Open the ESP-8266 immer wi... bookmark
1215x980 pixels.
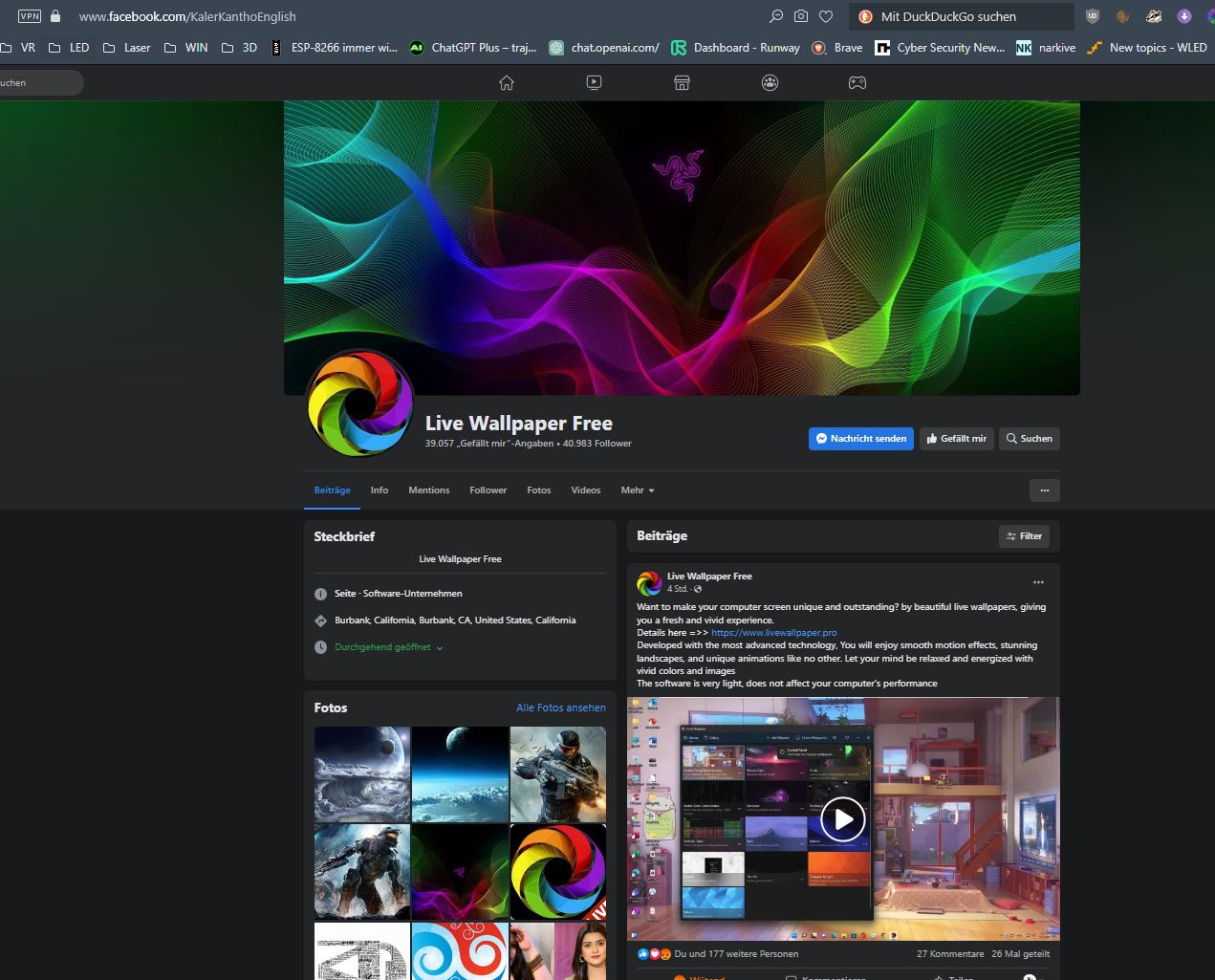[334, 47]
